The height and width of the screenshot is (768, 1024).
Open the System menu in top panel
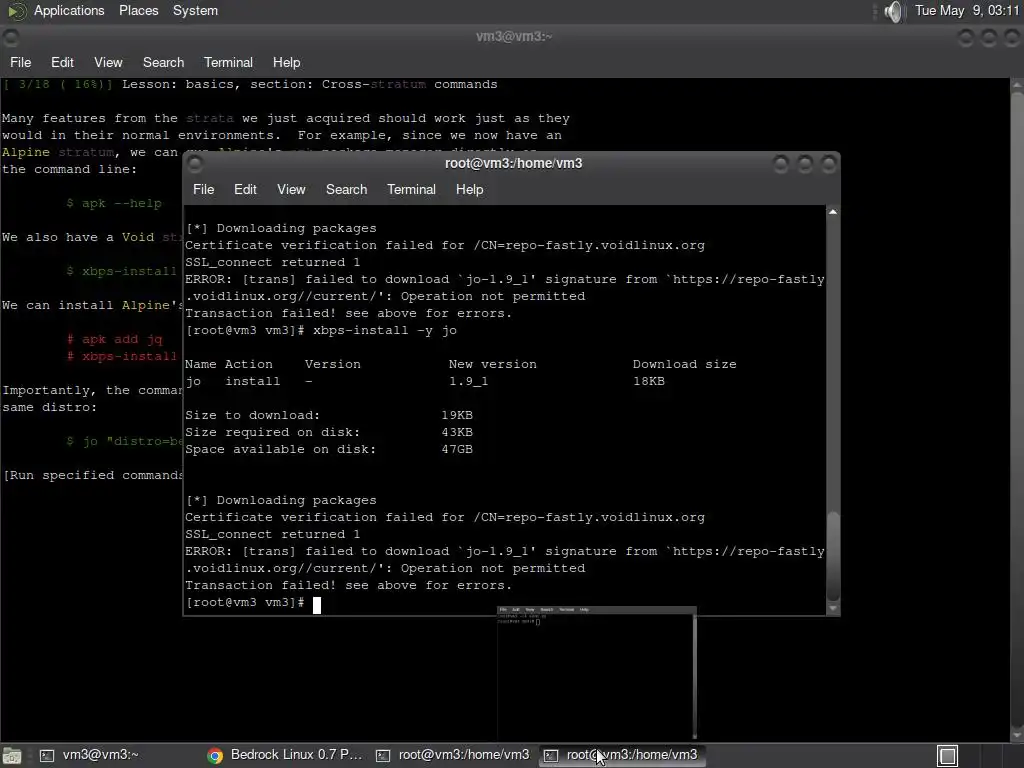(195, 10)
